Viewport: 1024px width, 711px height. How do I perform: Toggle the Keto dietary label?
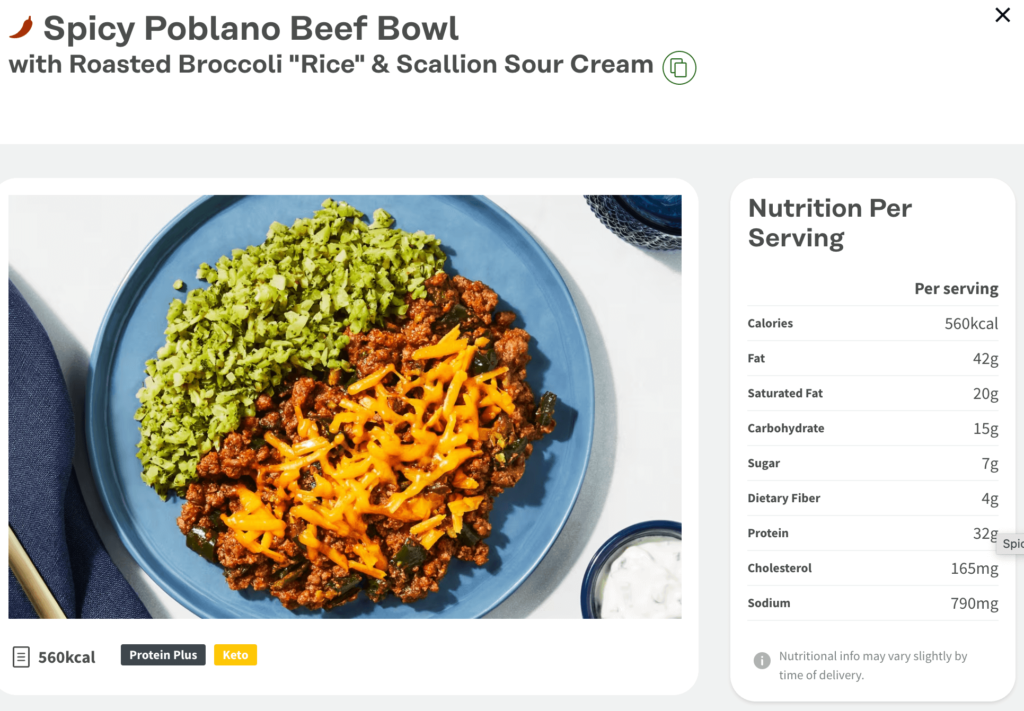(235, 655)
